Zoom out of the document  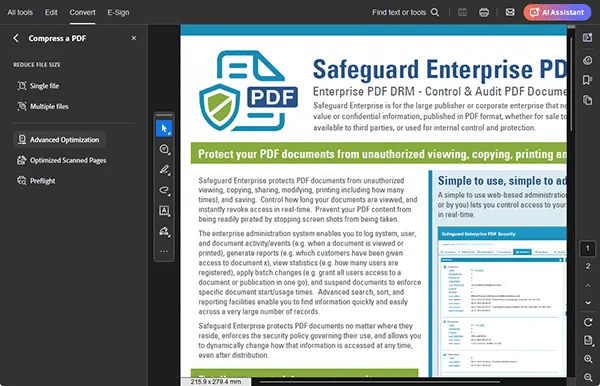(588, 378)
